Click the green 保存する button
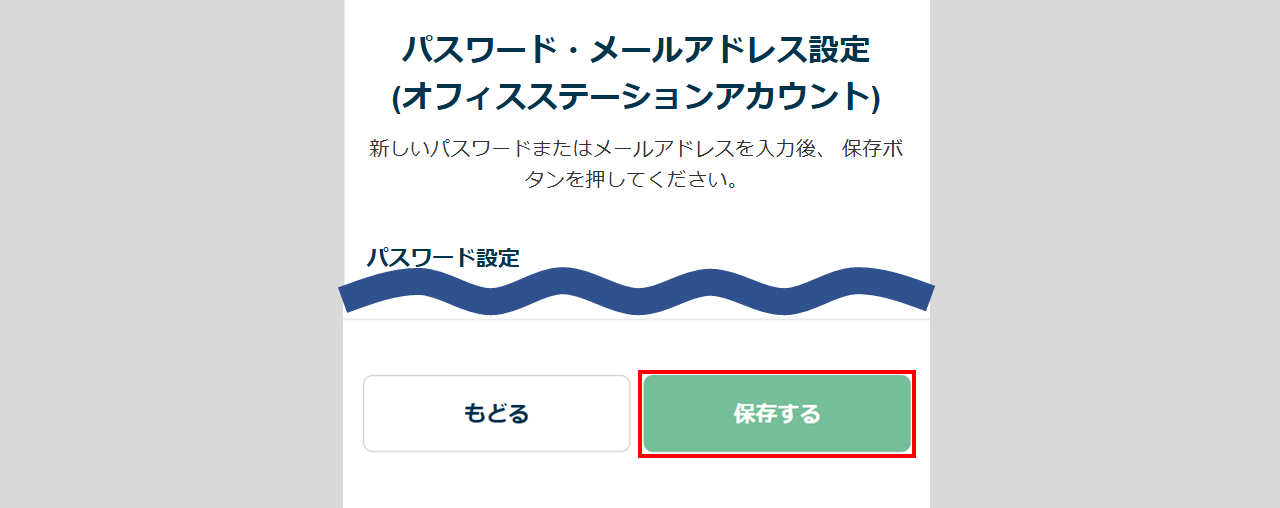Screen dimensions: 1280x508 [x=776, y=414]
